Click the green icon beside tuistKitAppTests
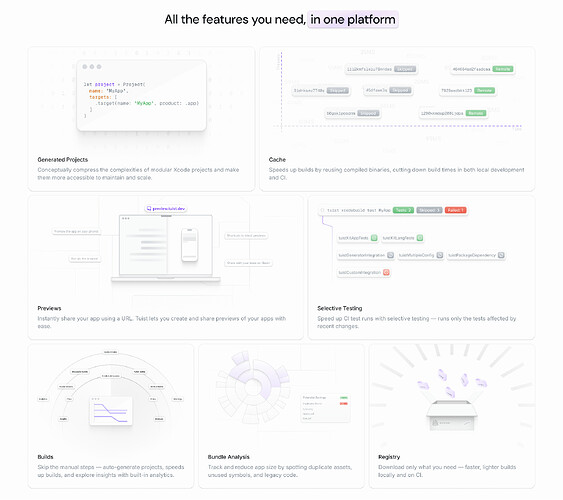 tap(374, 238)
